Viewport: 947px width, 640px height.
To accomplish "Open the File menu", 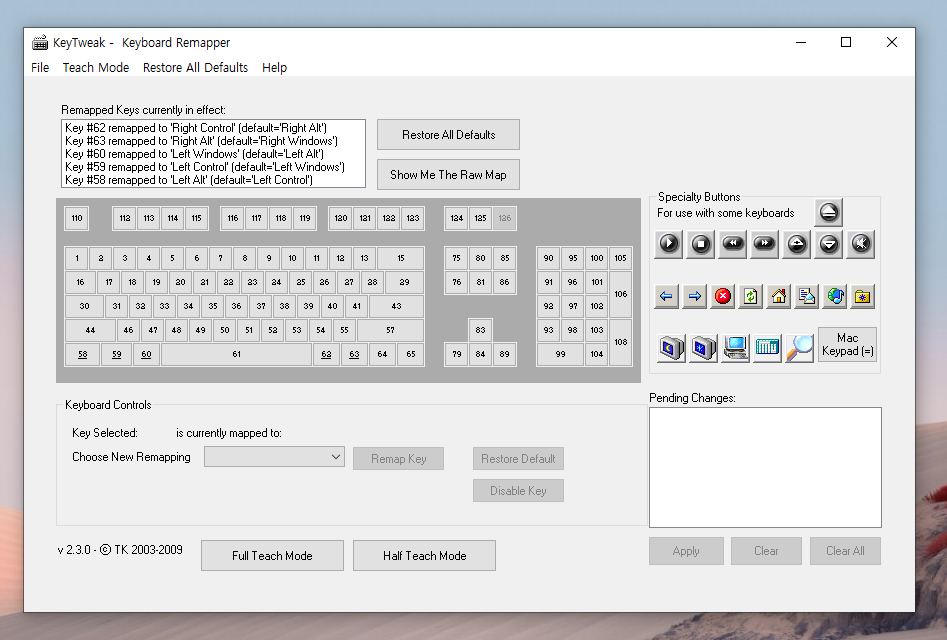I will (40, 68).
